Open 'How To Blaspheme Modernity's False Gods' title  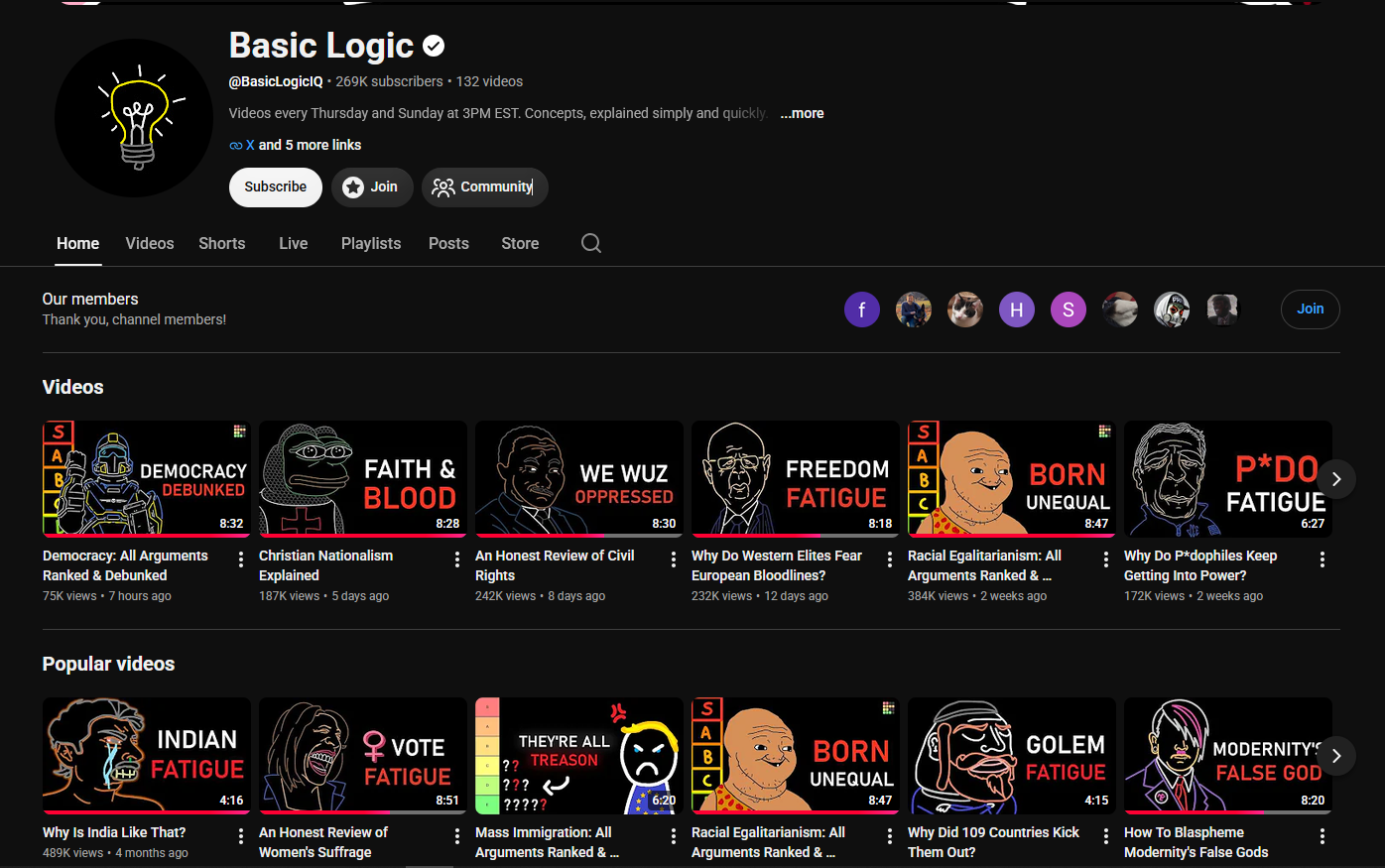(1196, 842)
